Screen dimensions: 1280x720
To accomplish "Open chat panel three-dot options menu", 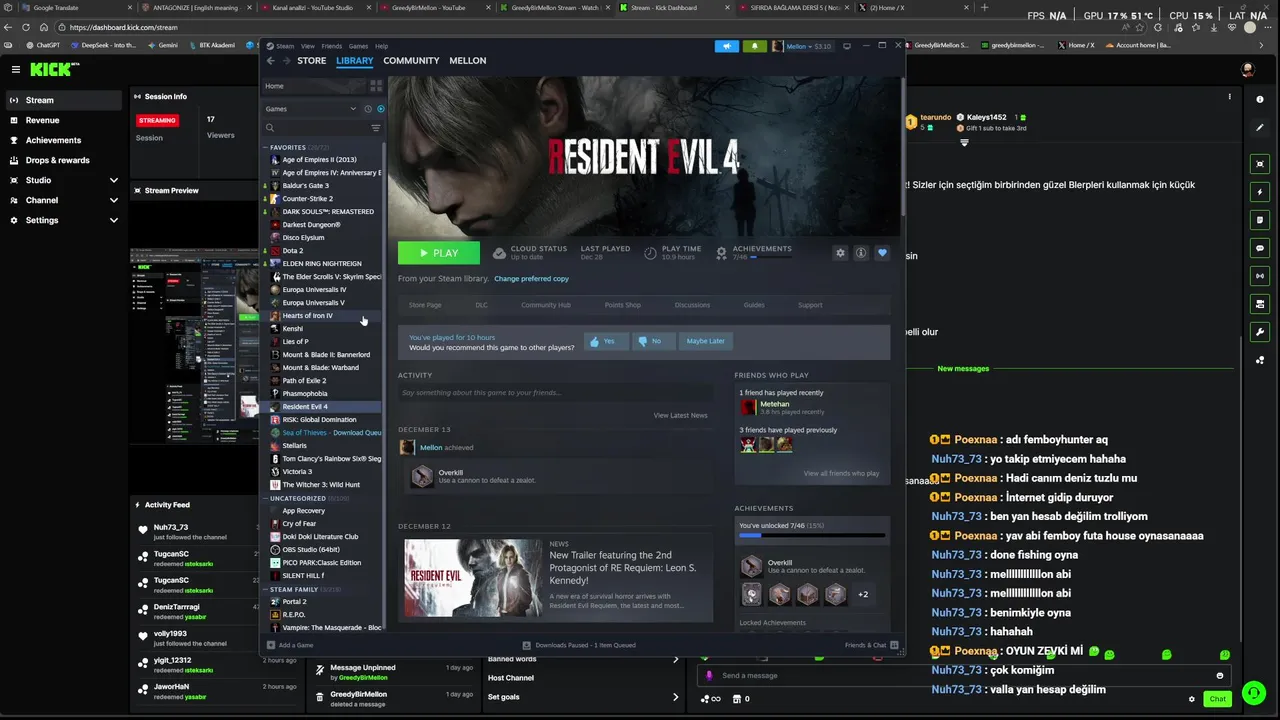I will [x=1230, y=97].
